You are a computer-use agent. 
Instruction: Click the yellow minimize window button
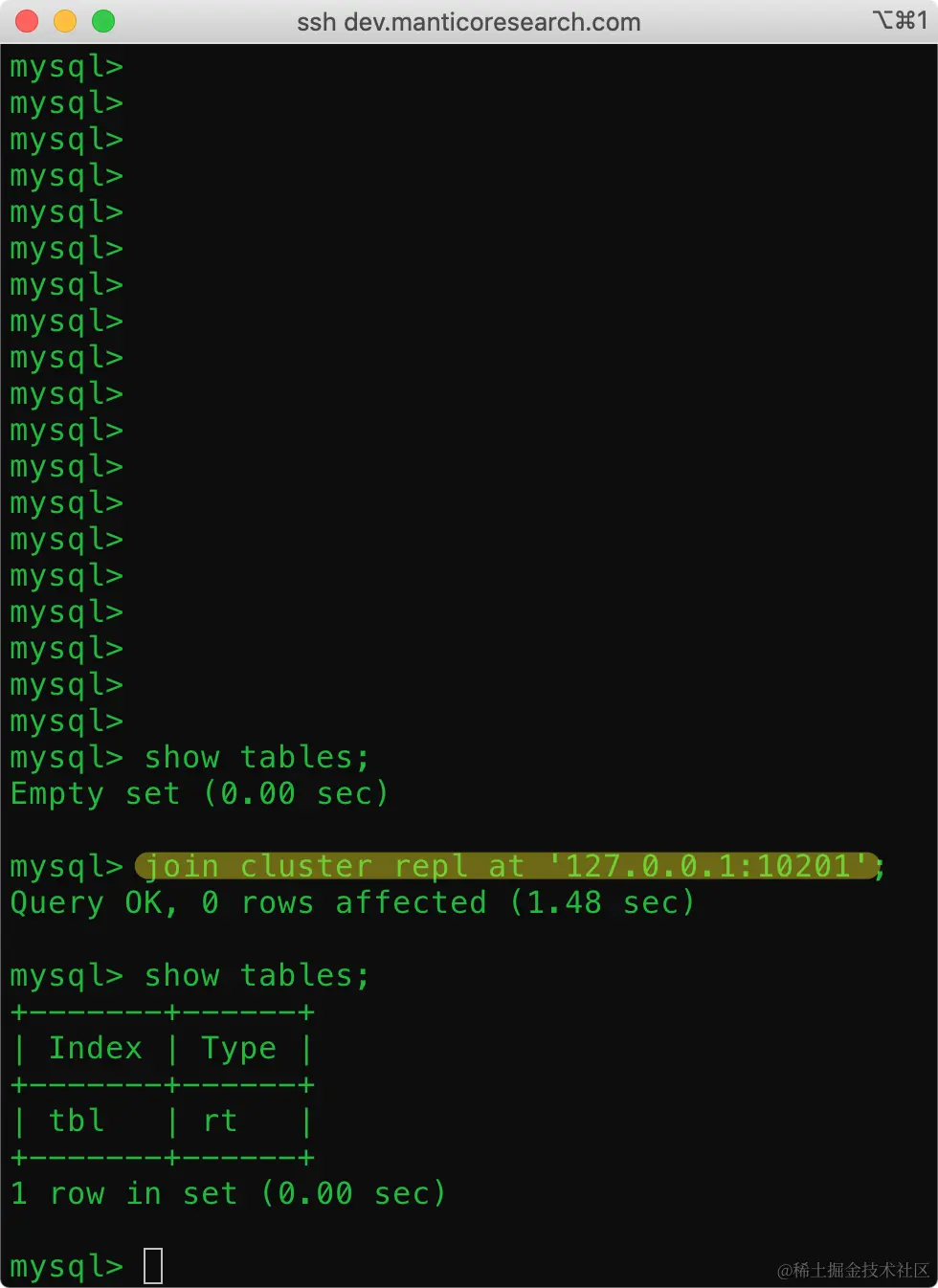(65, 21)
